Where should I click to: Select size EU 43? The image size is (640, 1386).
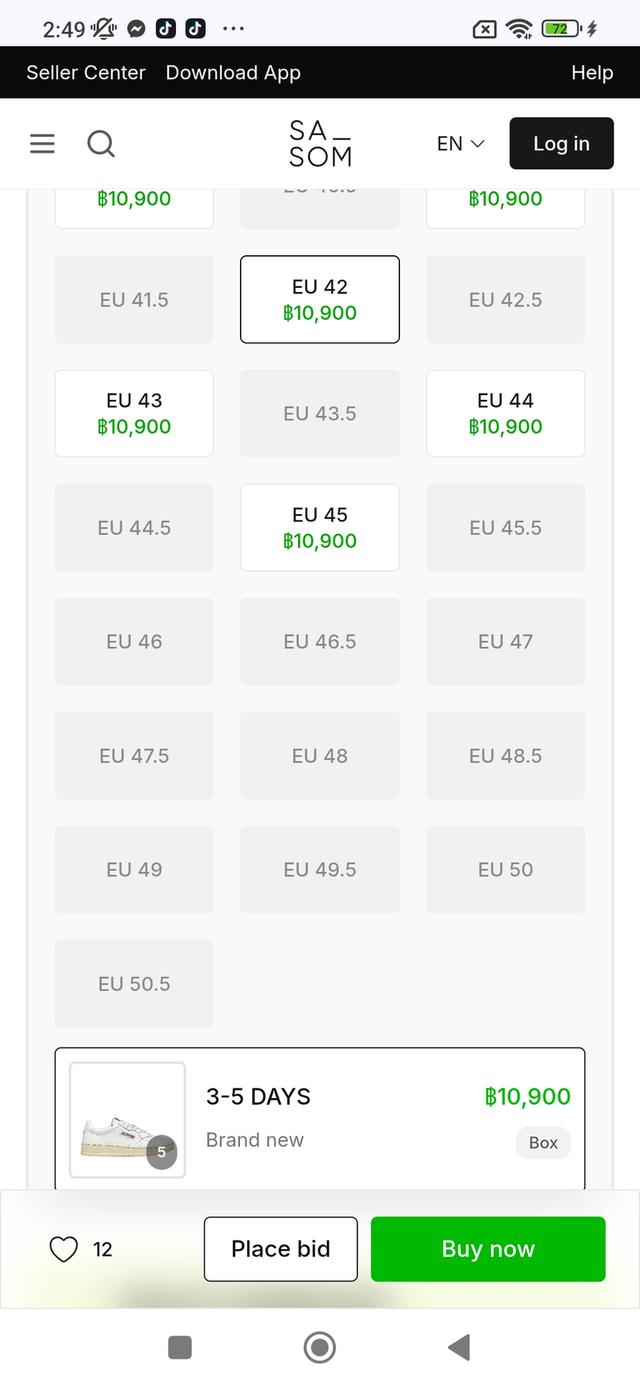pos(134,413)
